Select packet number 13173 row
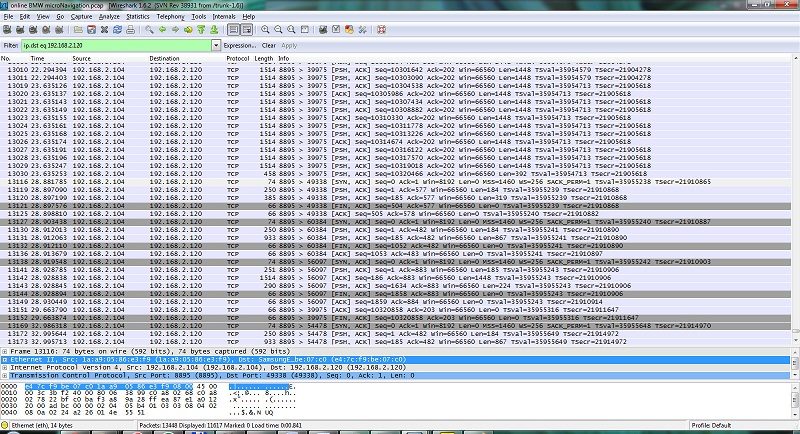This screenshot has height=434, width=800. tap(395, 342)
